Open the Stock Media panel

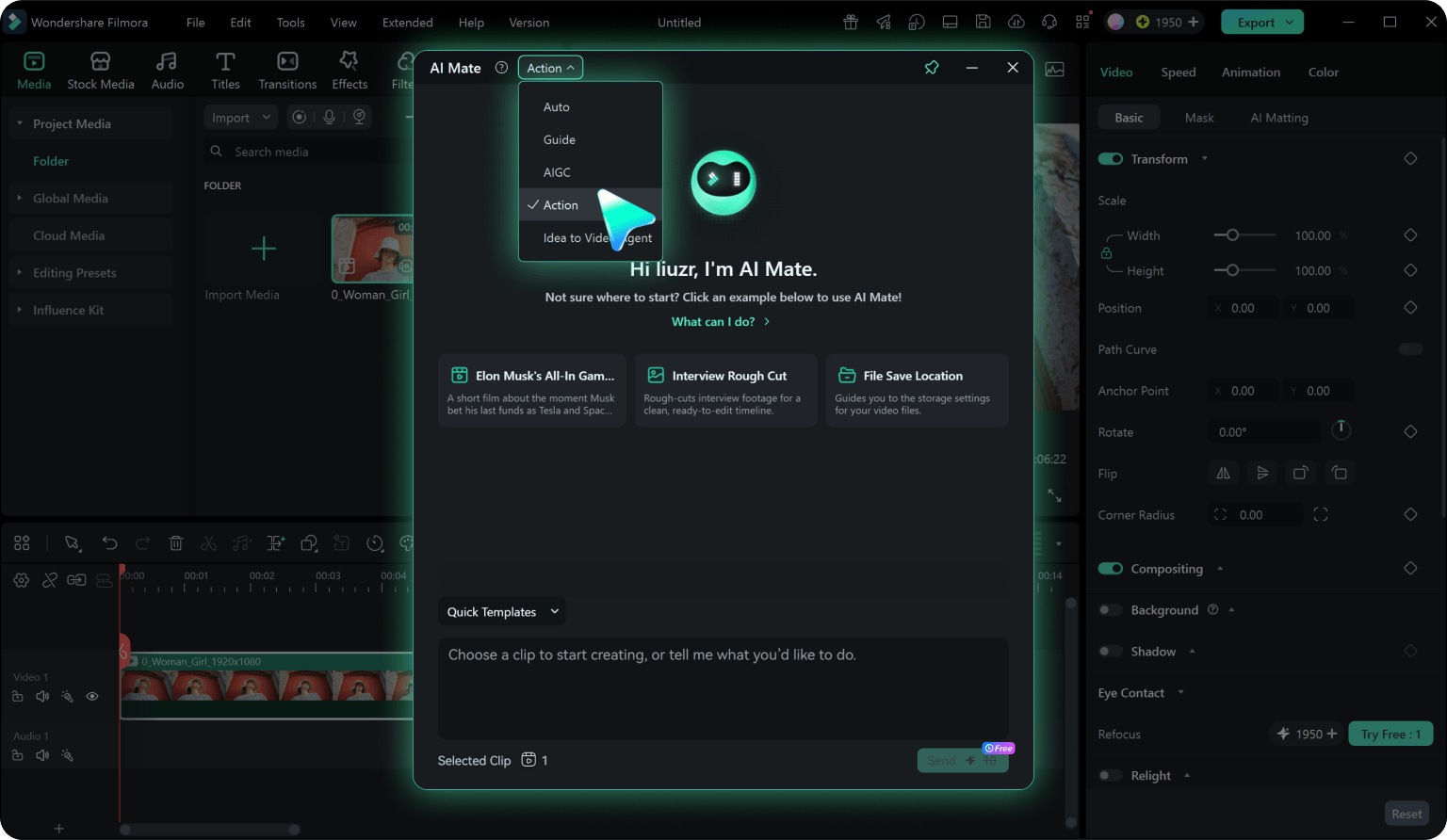tap(101, 72)
